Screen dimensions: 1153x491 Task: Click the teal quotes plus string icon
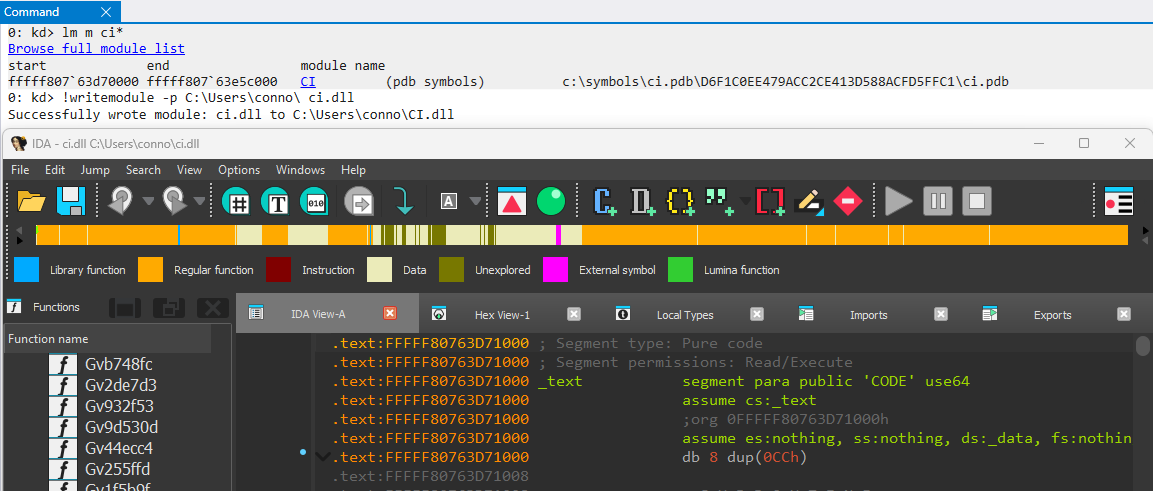click(720, 201)
